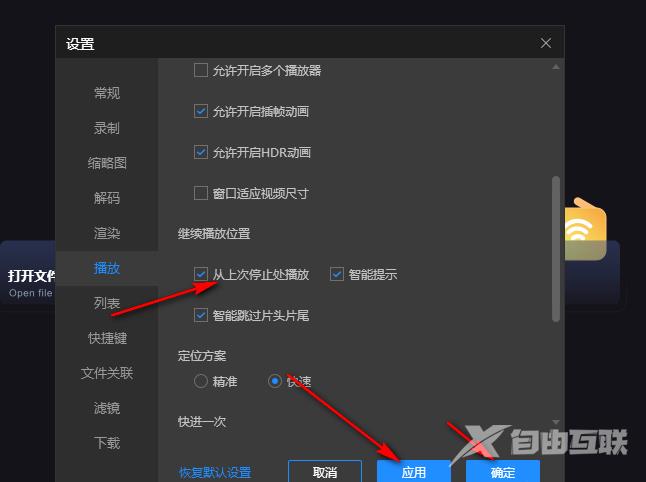Open the 常规 settings category
The width and height of the screenshot is (646, 482).
point(107,93)
